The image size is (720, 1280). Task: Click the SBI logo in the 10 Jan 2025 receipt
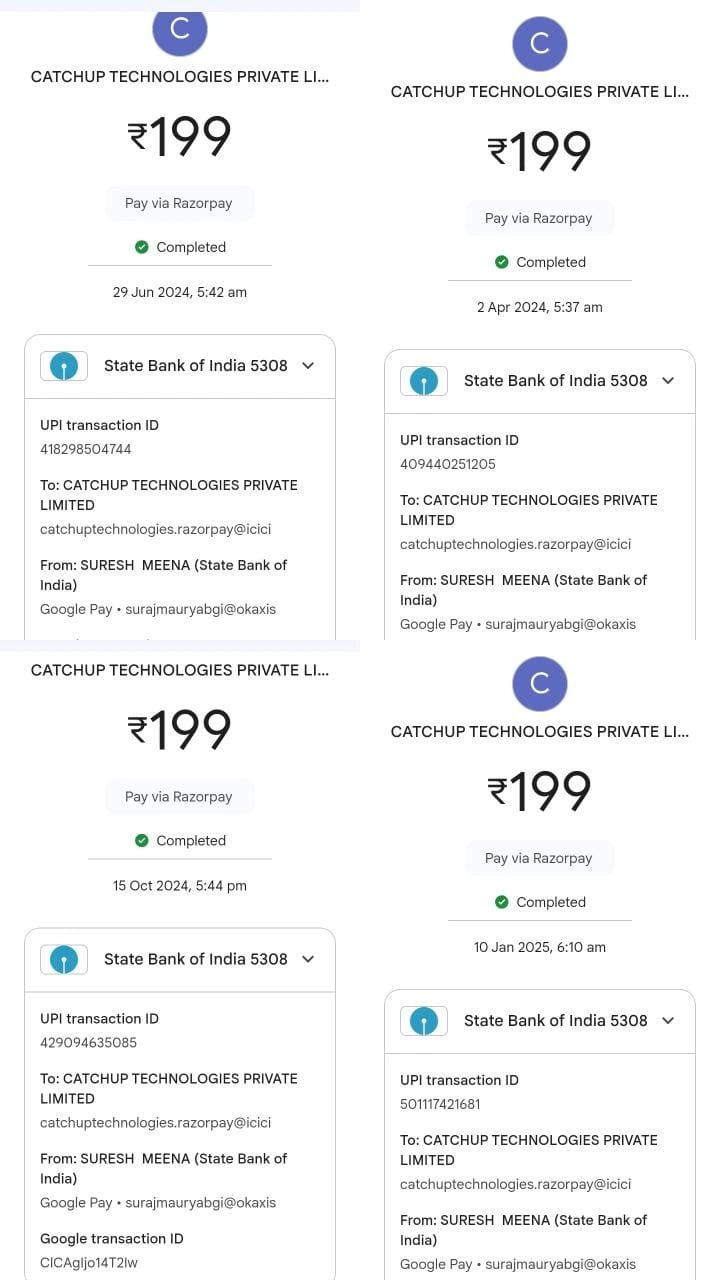click(x=423, y=1021)
